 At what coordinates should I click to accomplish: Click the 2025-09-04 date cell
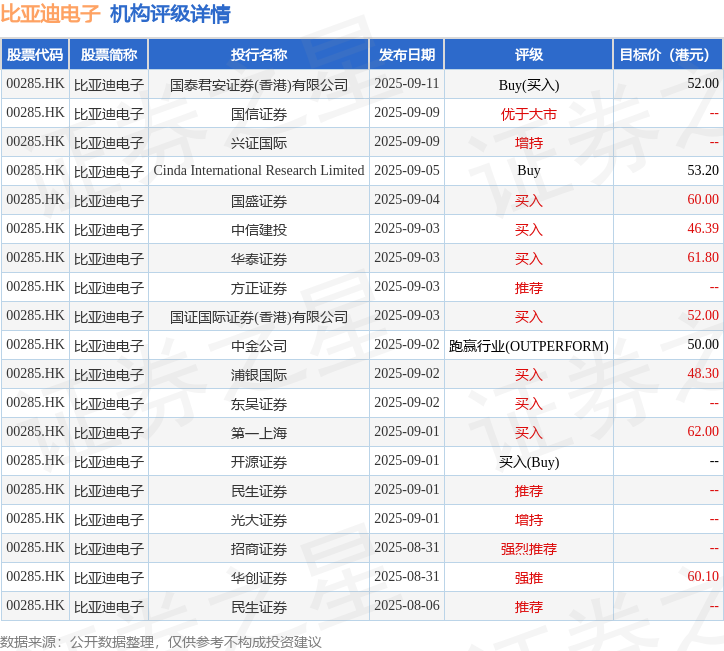407,199
